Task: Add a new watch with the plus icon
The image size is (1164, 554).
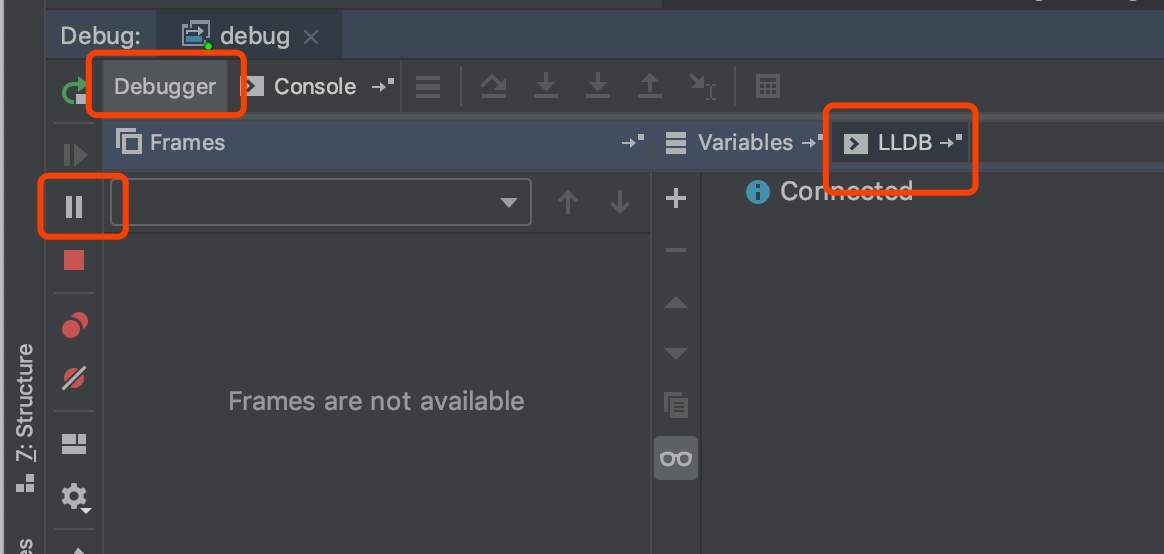Action: [x=676, y=198]
